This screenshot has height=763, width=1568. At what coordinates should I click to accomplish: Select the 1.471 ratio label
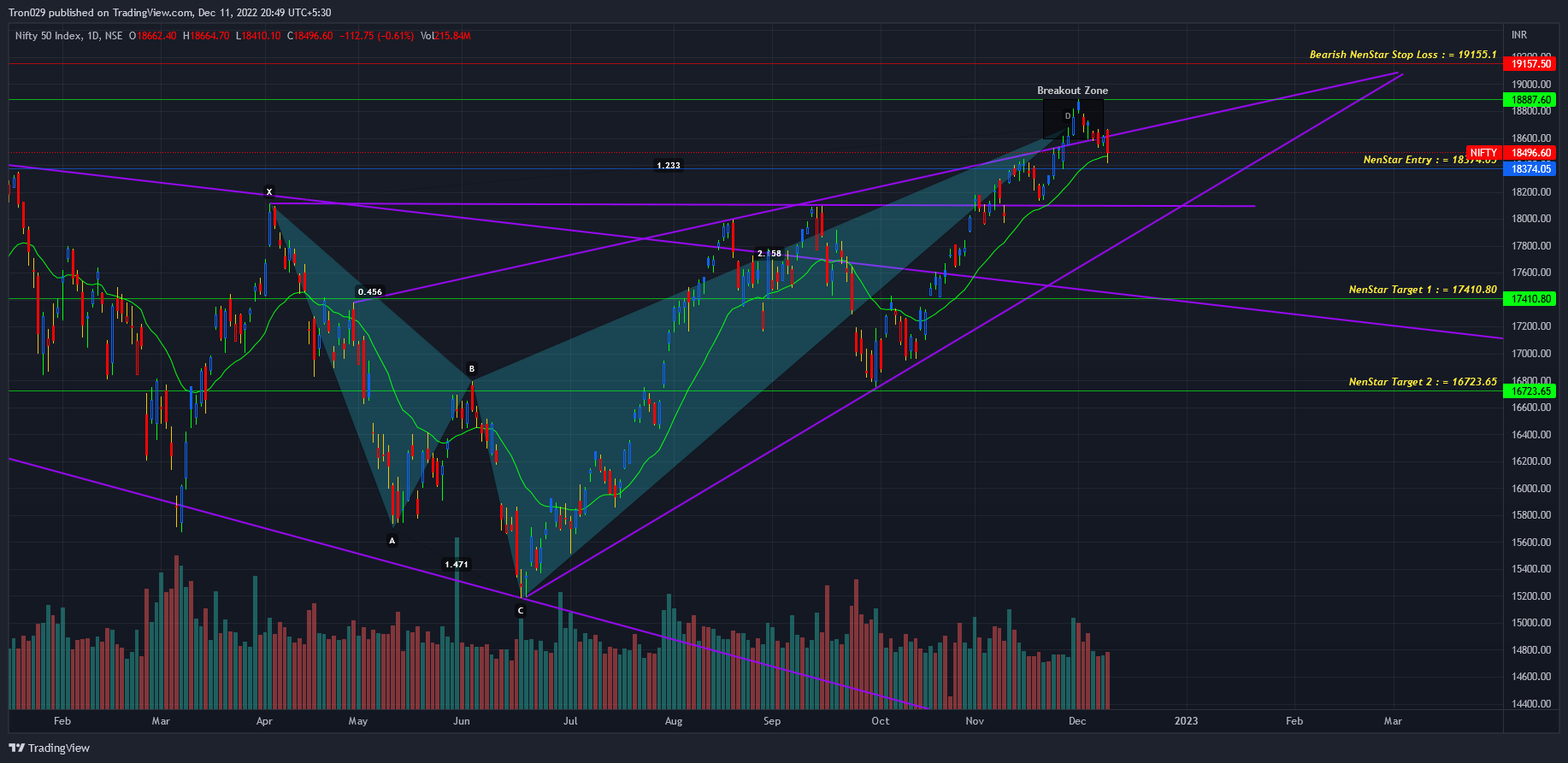coord(457,564)
